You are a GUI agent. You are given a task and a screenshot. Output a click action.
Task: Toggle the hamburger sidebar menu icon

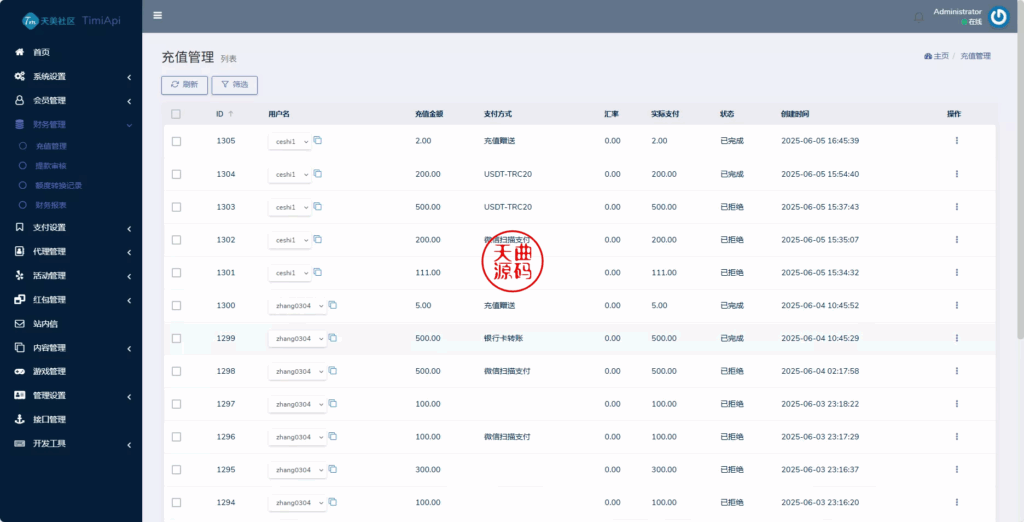157,16
